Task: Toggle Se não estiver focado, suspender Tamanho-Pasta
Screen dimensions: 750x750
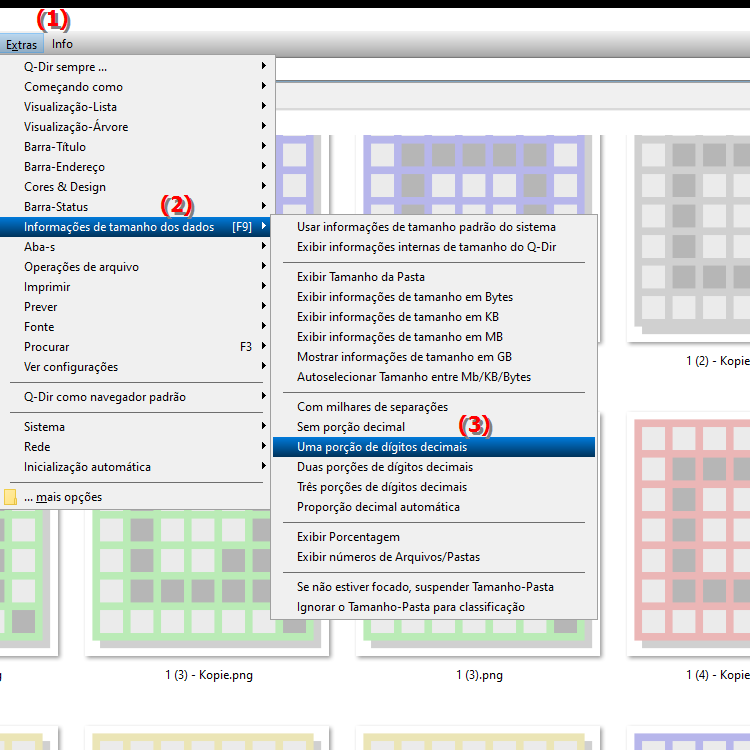Action: pos(434,587)
